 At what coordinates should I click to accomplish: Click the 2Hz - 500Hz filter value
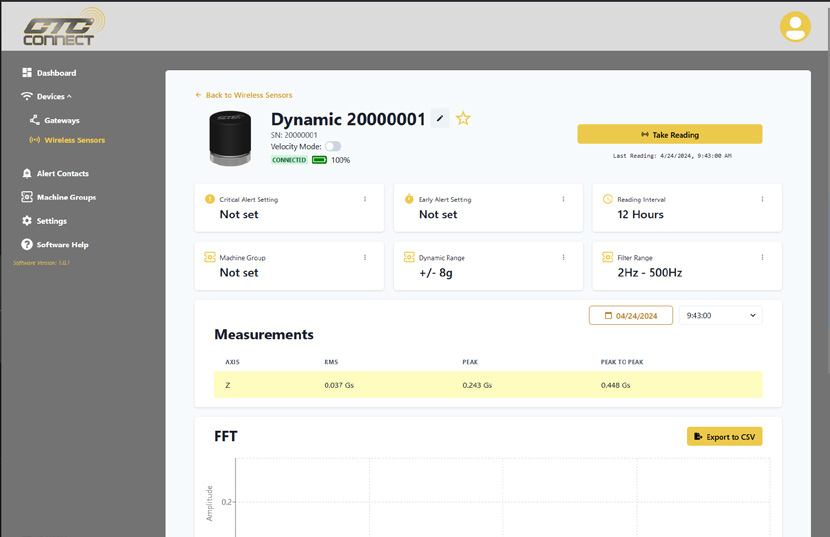coord(649,273)
